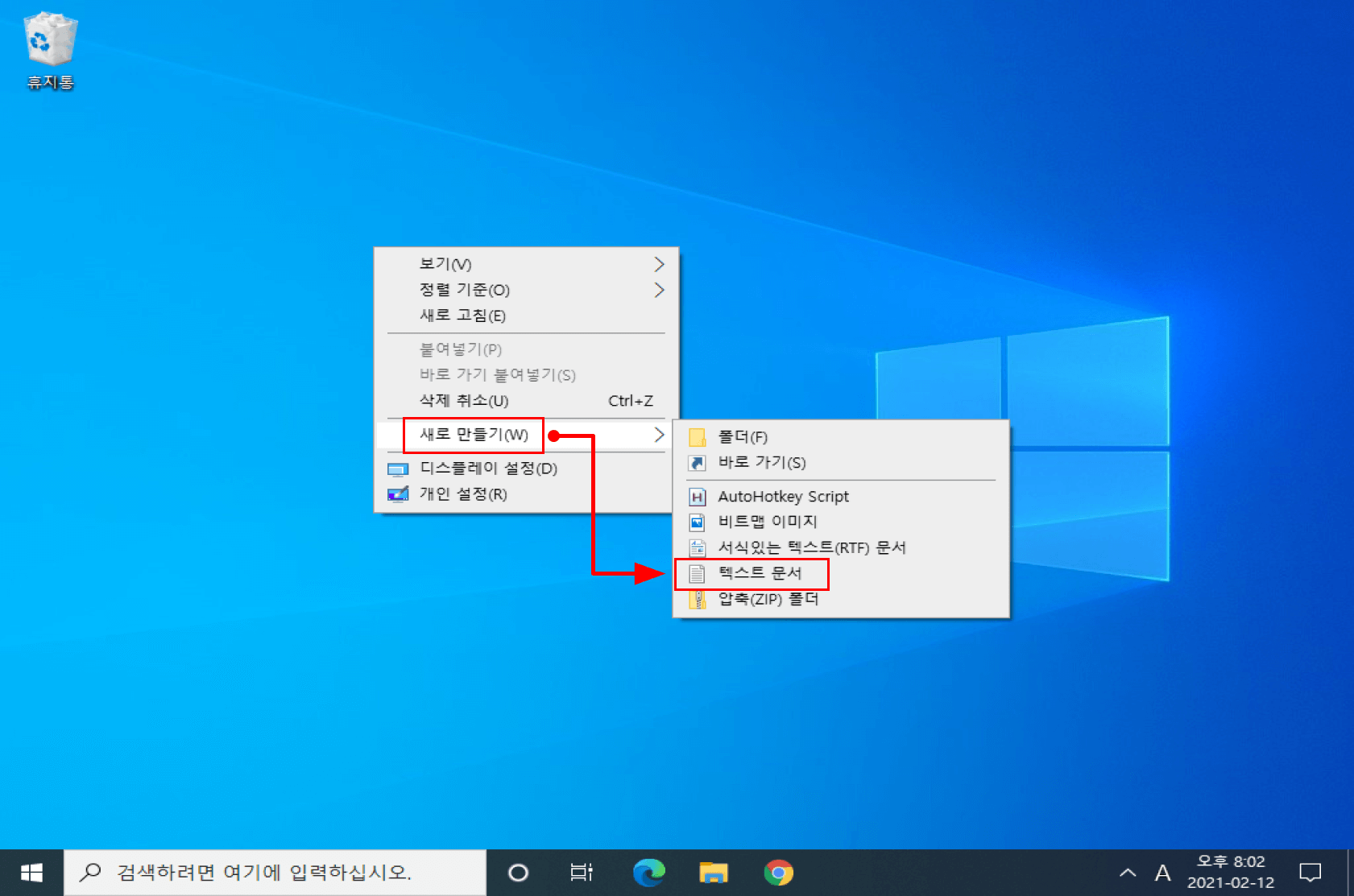Screen dimensions: 1354x896
Task: Click the 개인 설정 personalize icon
Action: (x=398, y=494)
